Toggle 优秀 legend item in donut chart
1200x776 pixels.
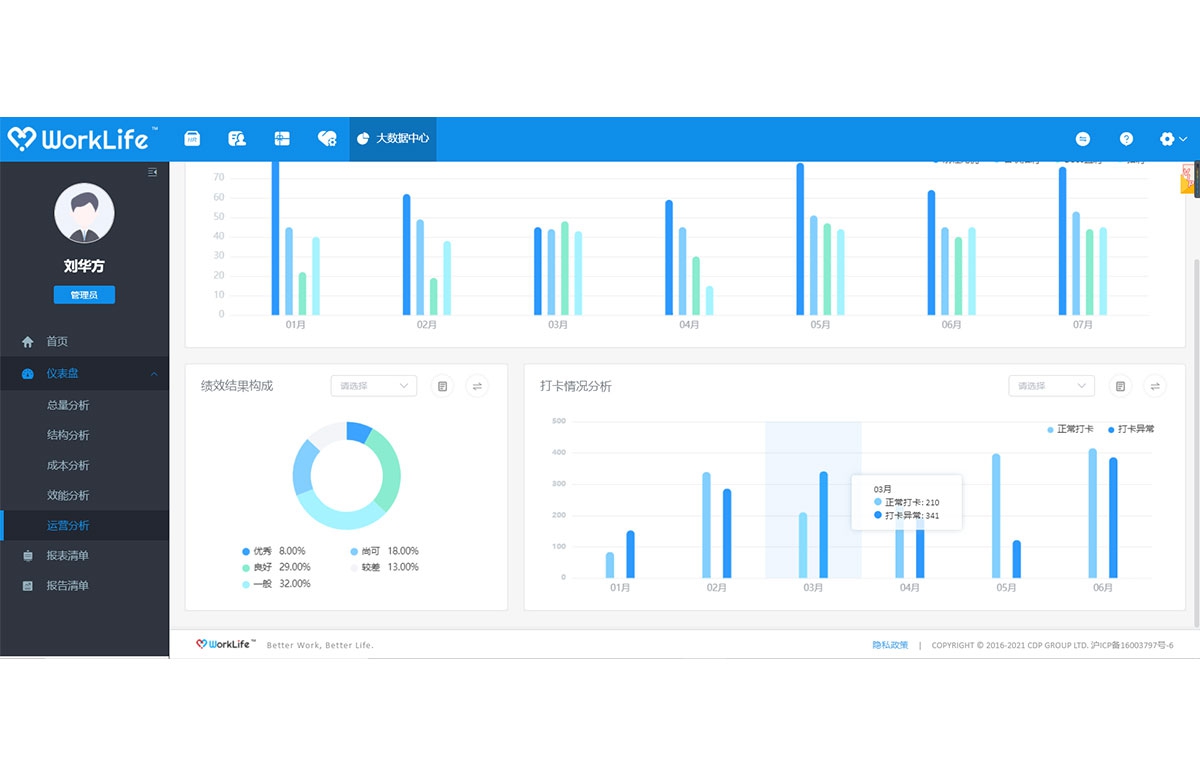point(260,551)
